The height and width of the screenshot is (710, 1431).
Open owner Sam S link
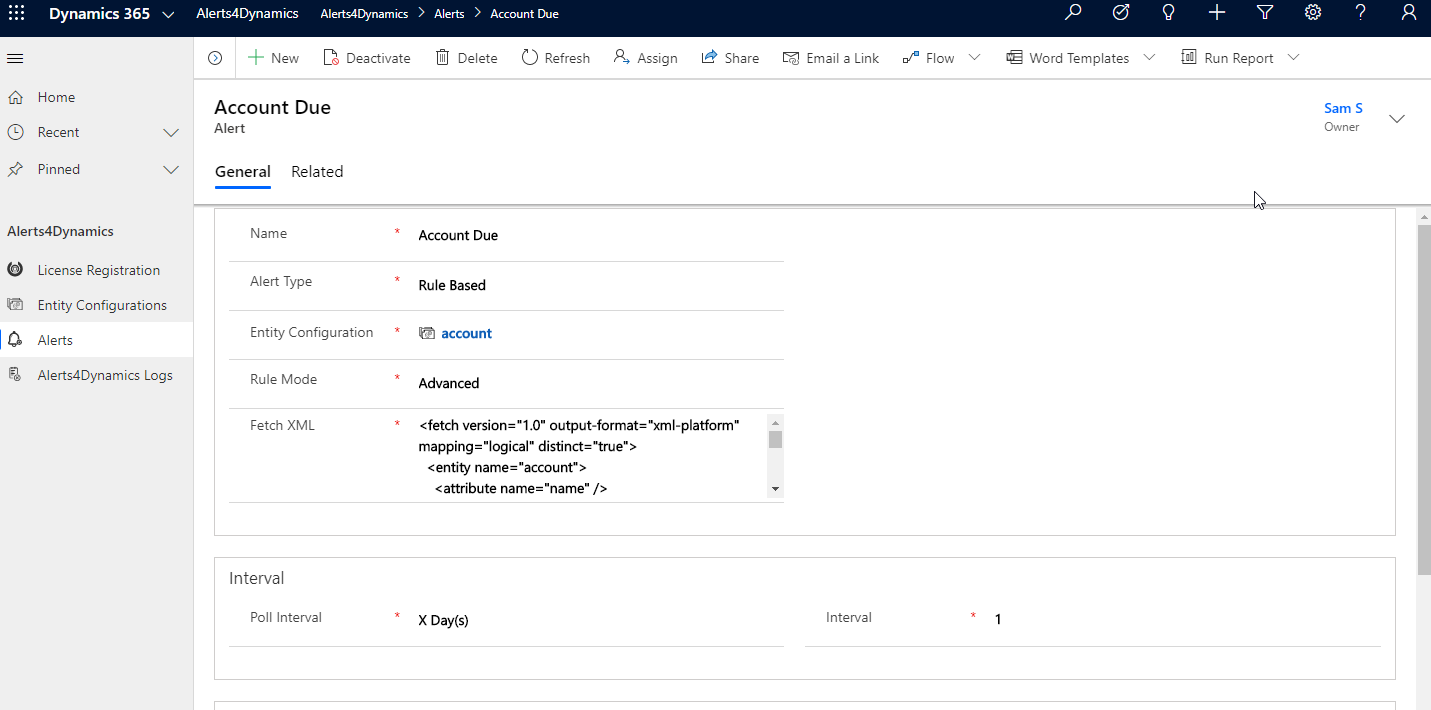(x=1343, y=108)
